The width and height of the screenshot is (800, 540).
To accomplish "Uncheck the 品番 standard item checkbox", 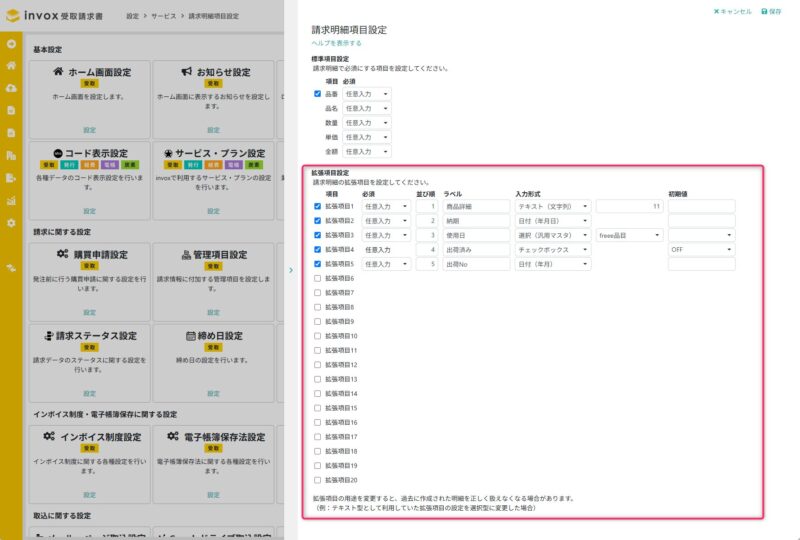I will [317, 94].
